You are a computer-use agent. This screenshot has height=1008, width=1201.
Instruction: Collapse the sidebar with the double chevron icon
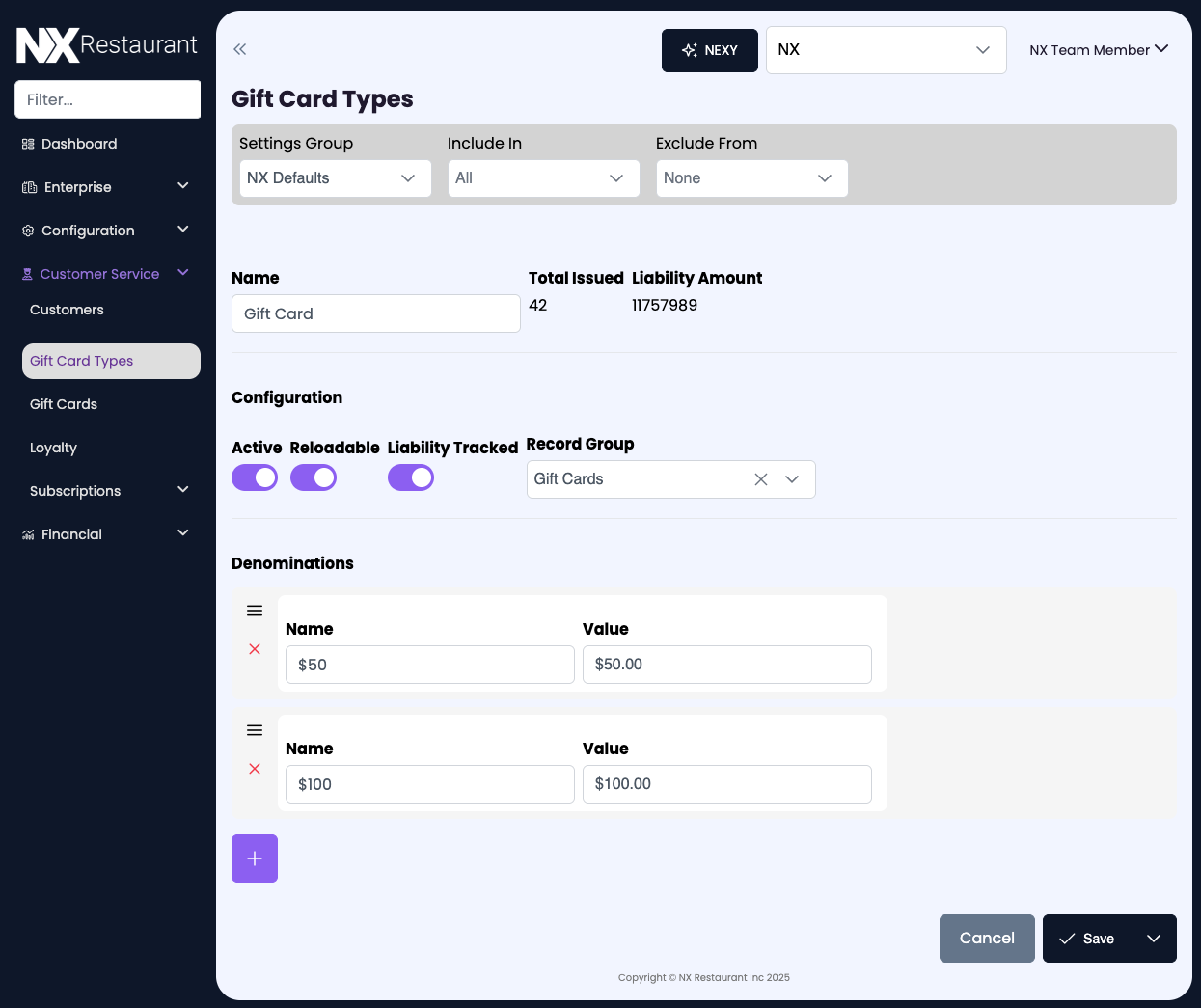(240, 49)
